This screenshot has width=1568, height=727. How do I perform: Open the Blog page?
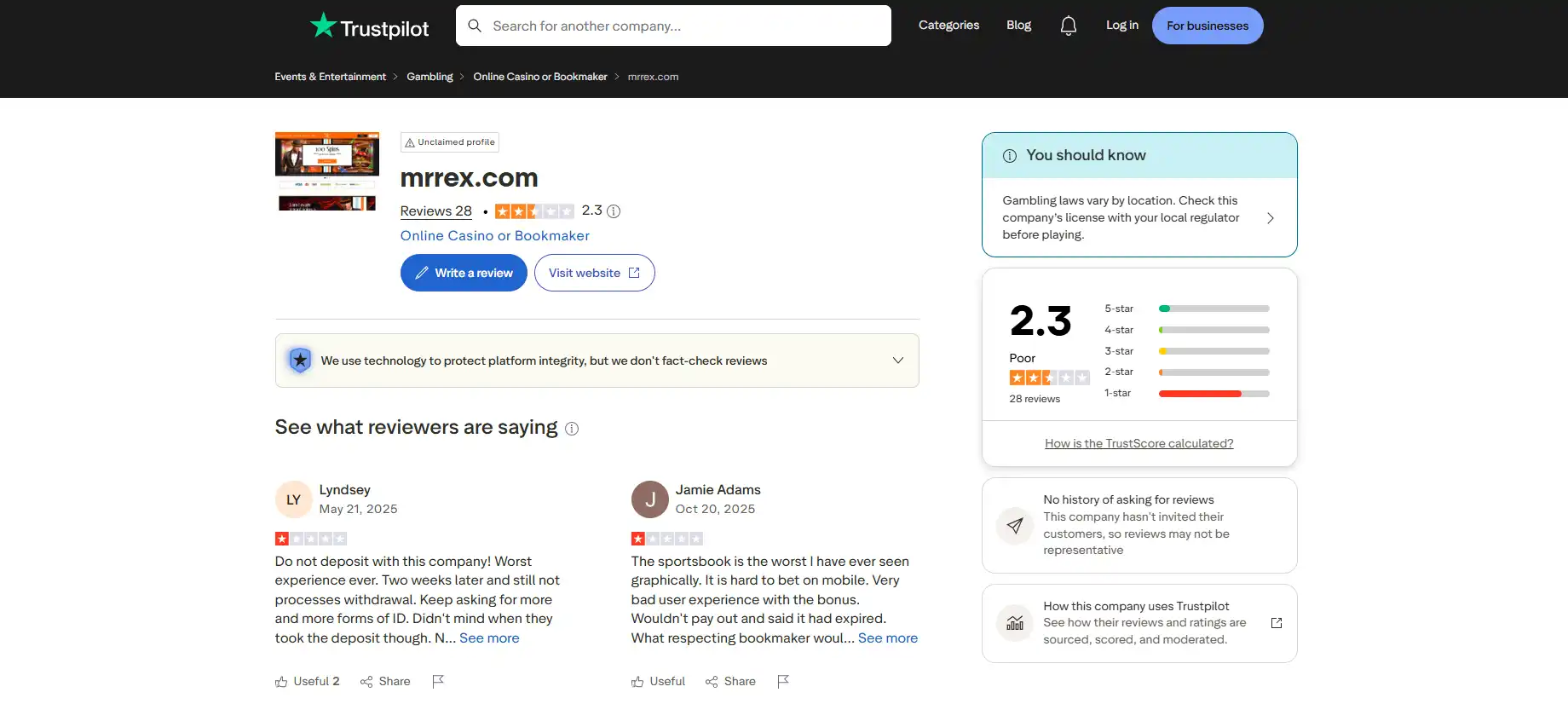click(x=1018, y=26)
